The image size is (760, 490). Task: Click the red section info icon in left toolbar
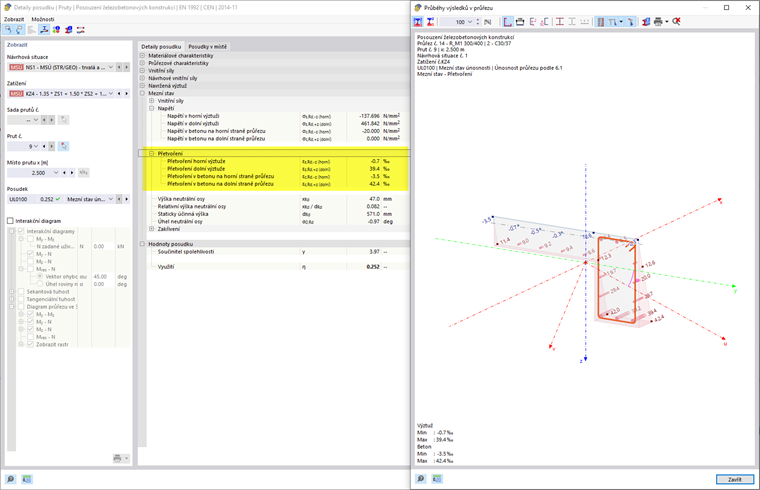point(68,30)
